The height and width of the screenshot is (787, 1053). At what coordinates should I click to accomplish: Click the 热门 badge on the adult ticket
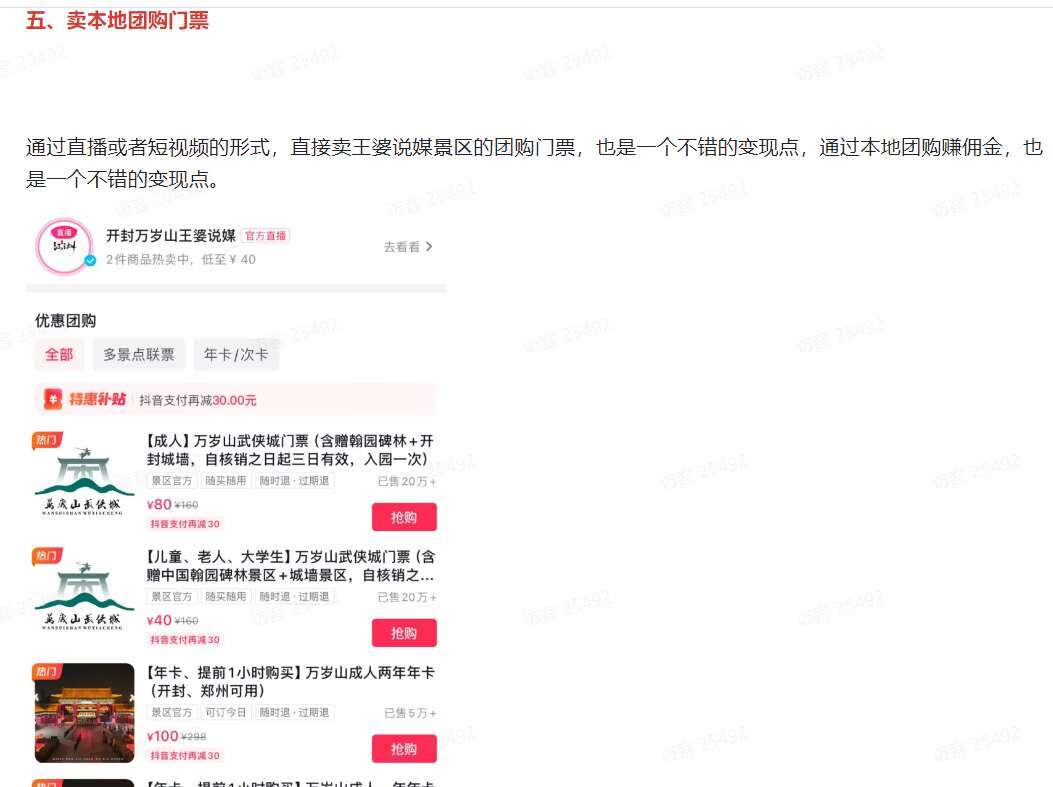coord(47,439)
